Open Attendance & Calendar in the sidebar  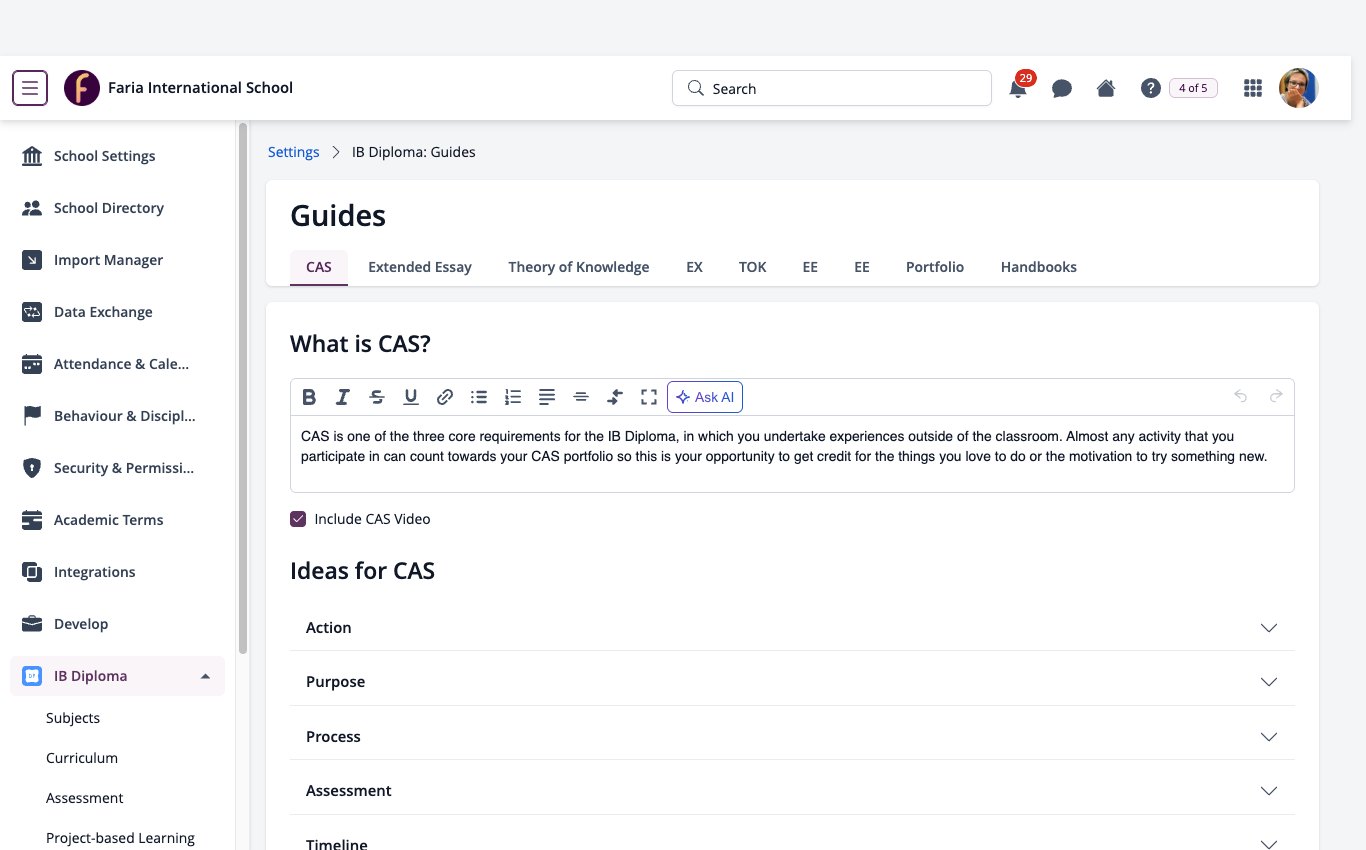(117, 364)
